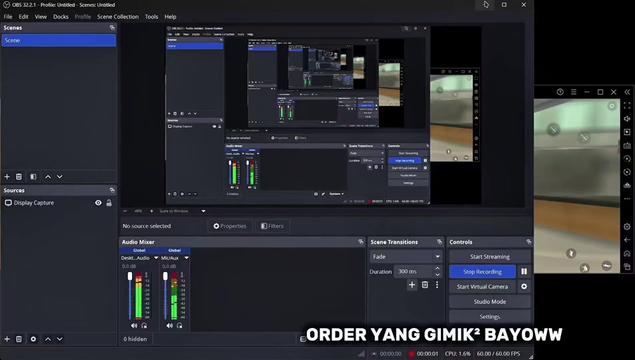The image size is (635, 360).
Task: Add a source with plus icon in Sources
Action: [7, 339]
